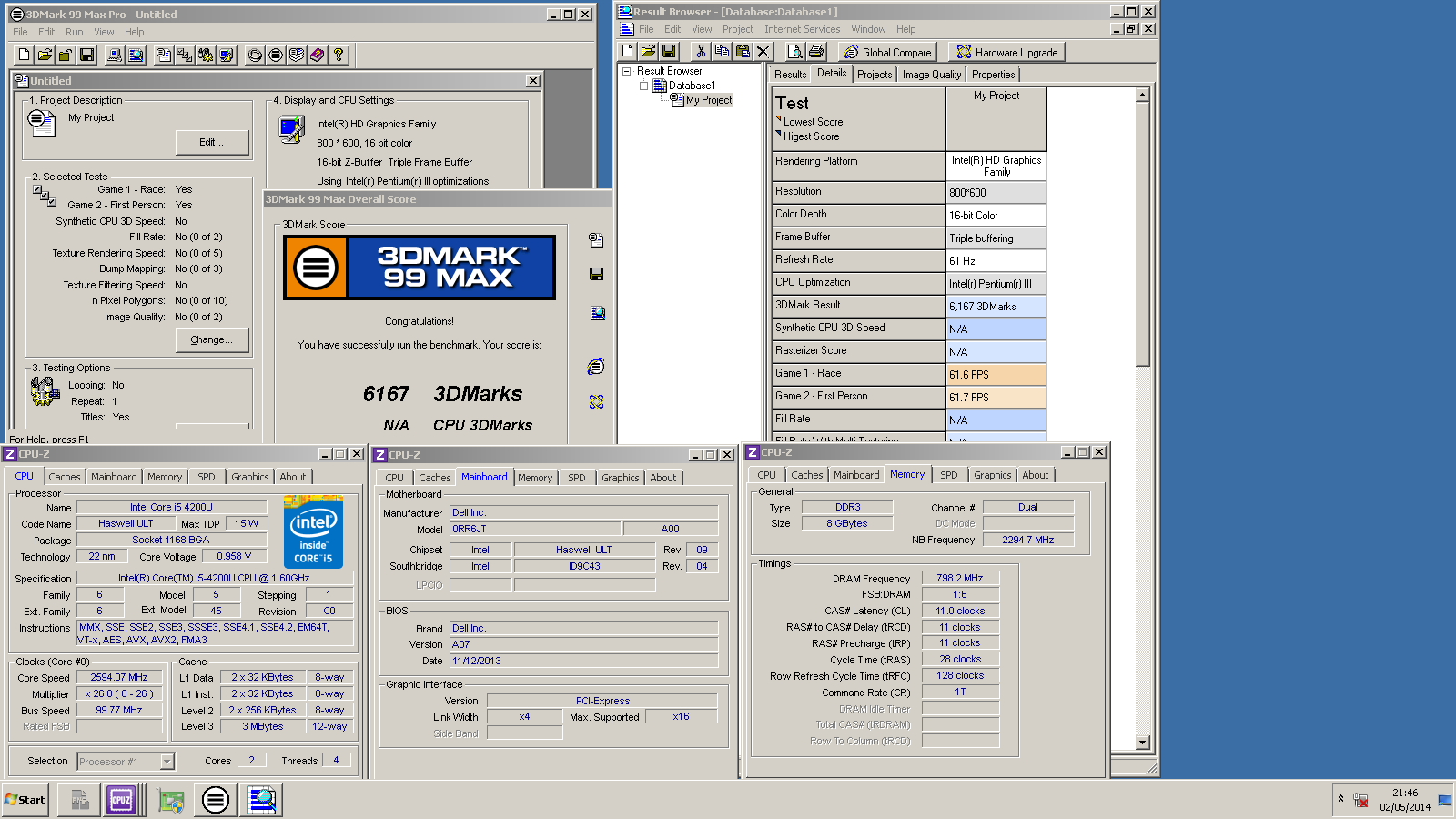Click Print Preview icon in Result Browser
Screen dimensions: 1456x819
(795, 52)
